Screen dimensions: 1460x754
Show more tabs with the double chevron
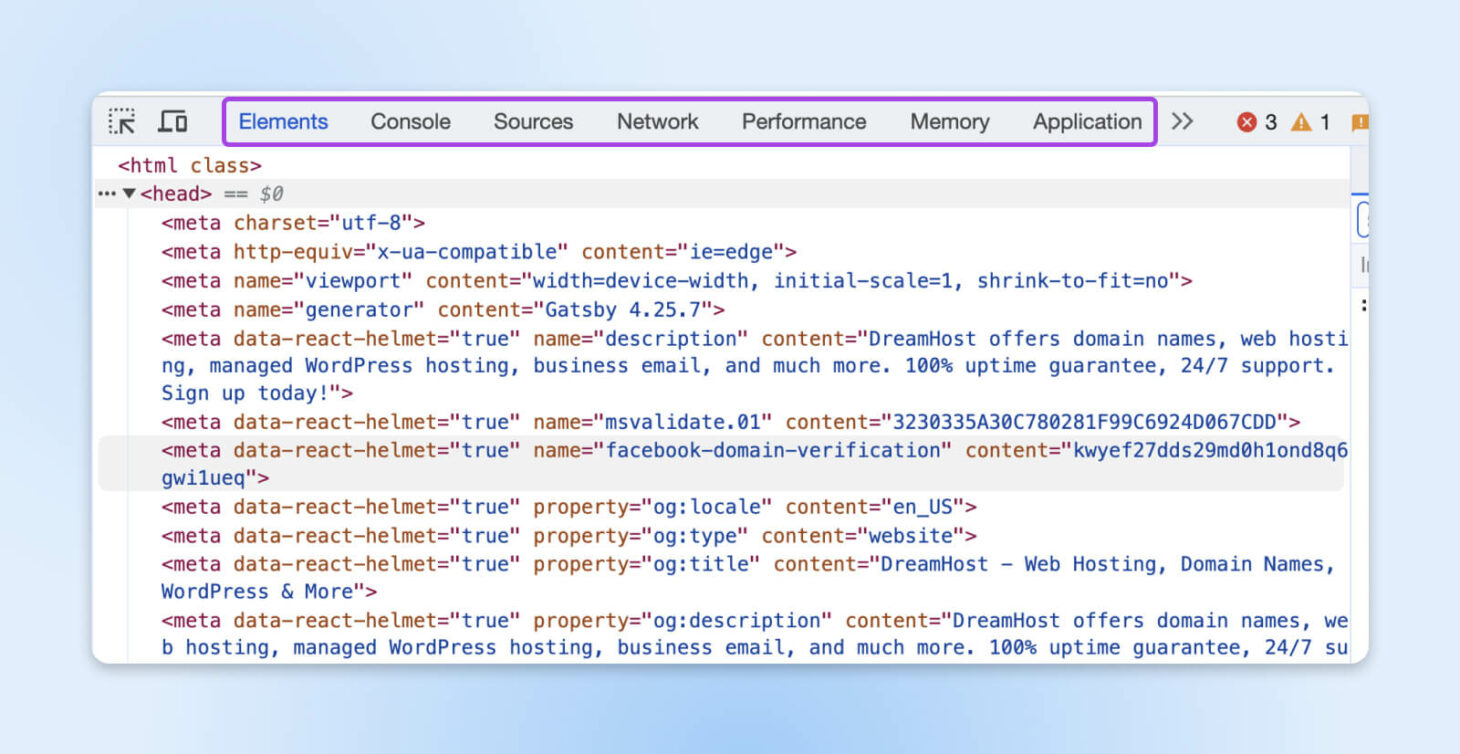click(1182, 122)
